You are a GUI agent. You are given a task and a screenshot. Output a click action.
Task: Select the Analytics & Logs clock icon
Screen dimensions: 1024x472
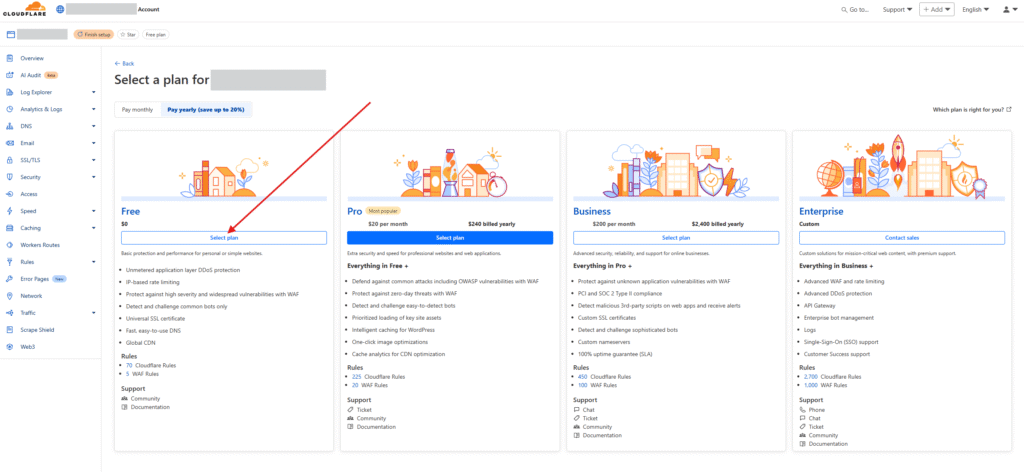click(x=10, y=109)
